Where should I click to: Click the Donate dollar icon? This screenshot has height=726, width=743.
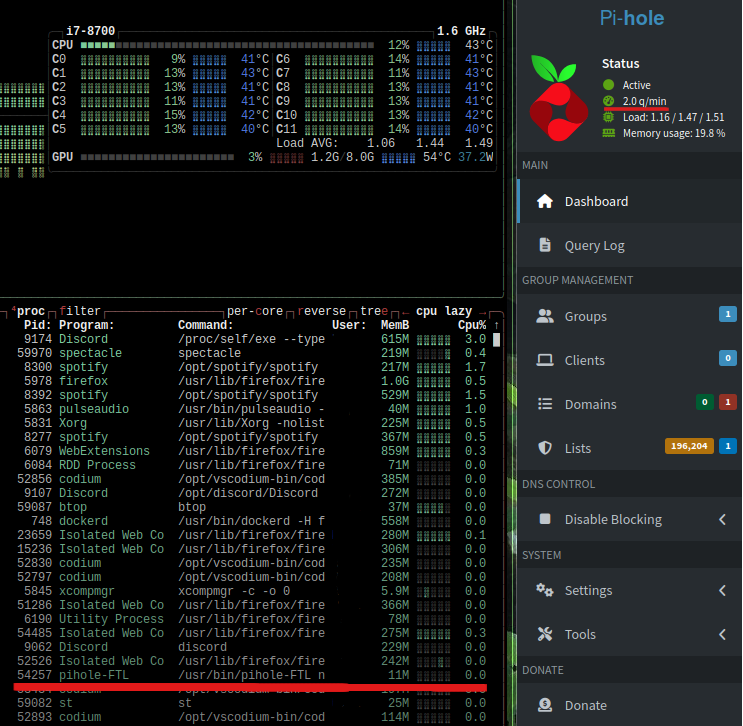click(545, 705)
